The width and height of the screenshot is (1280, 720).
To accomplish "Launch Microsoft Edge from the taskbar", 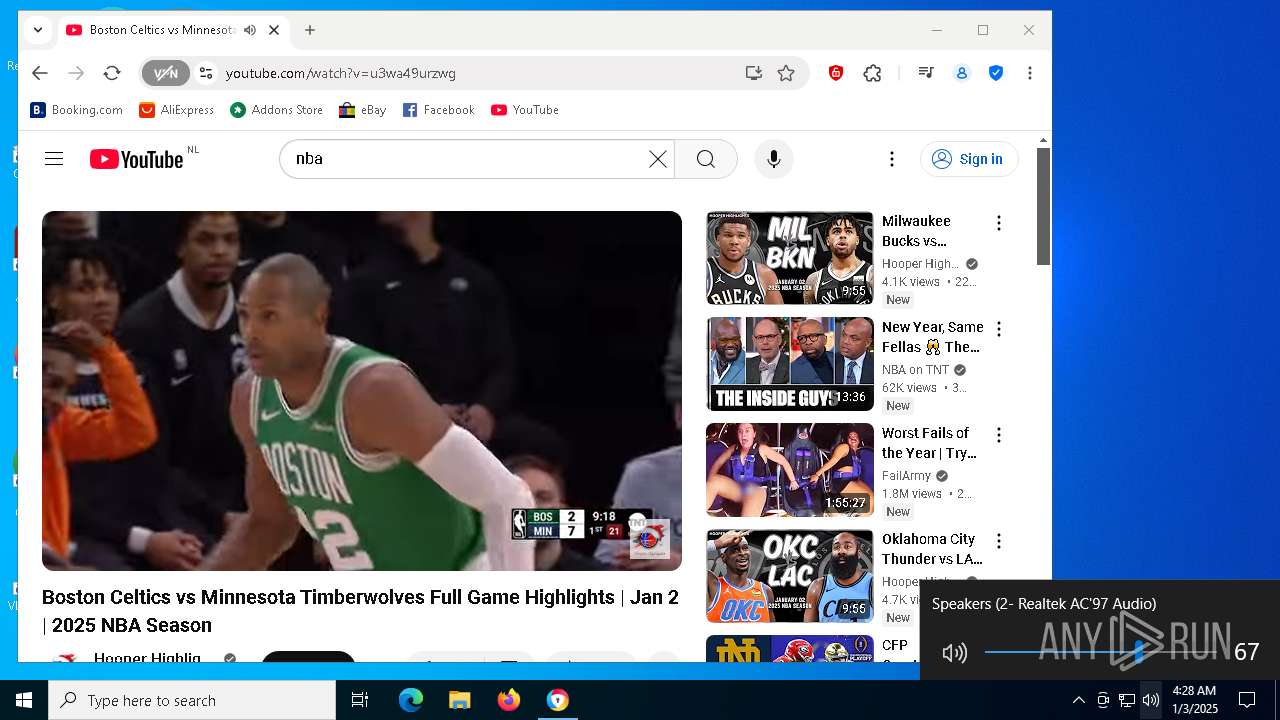I will 411,700.
